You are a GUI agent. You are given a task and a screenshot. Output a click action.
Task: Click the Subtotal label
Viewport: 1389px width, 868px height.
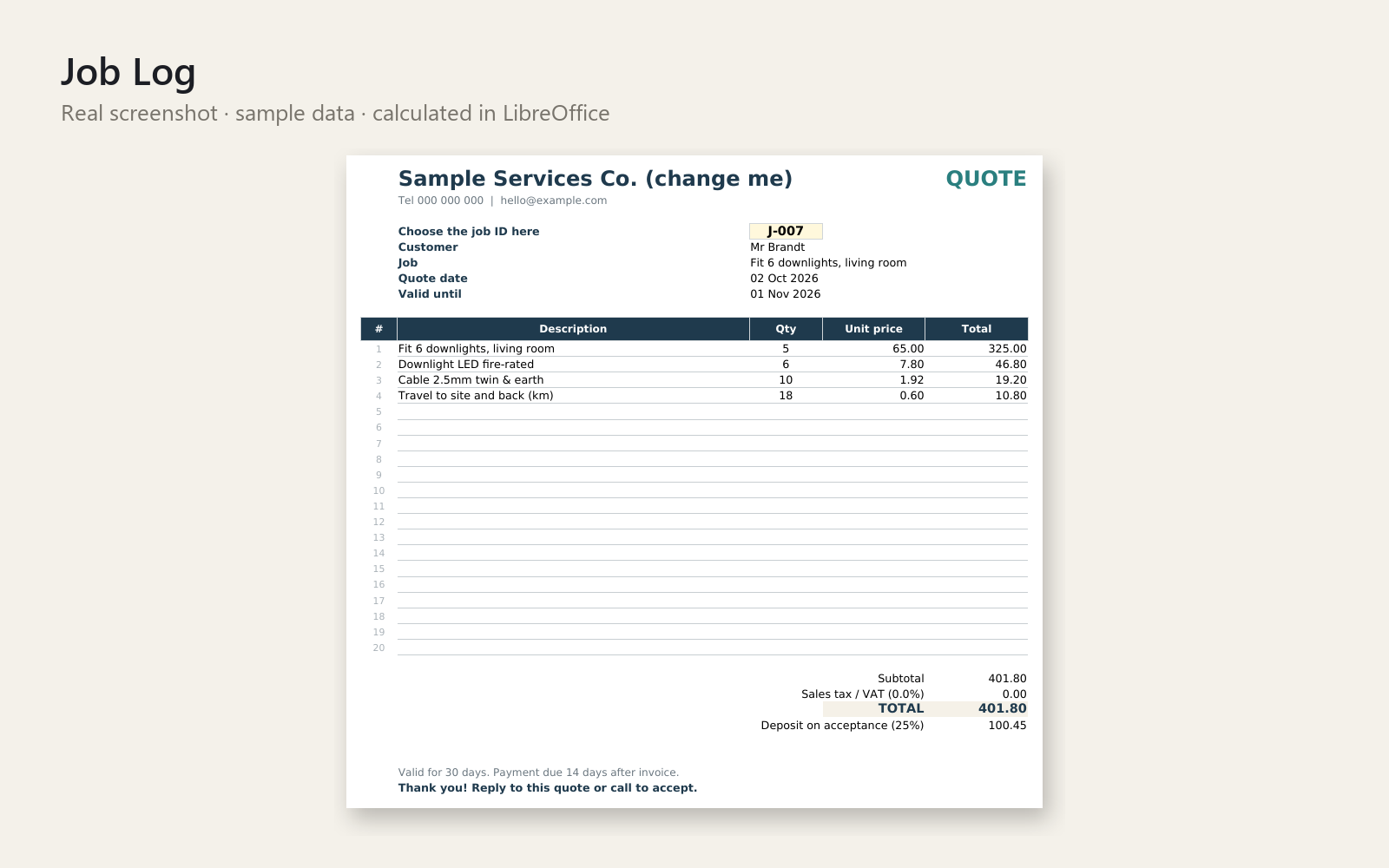[x=900, y=679]
